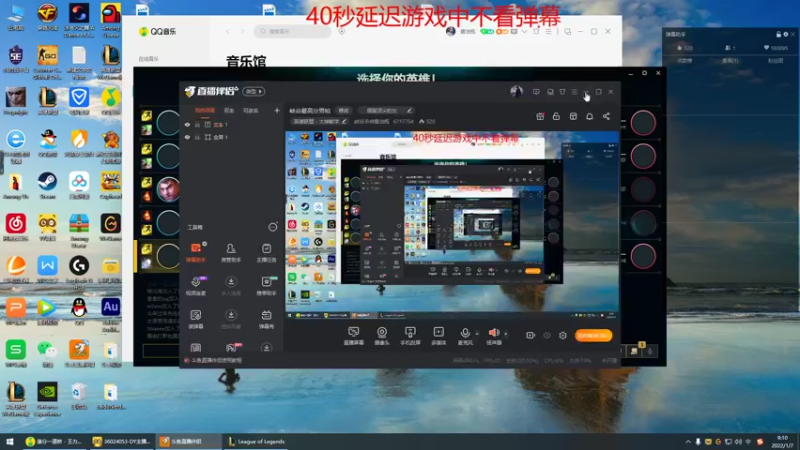
Task: Toggle the preview eye icon in the bottom bar
Action: pos(547,335)
